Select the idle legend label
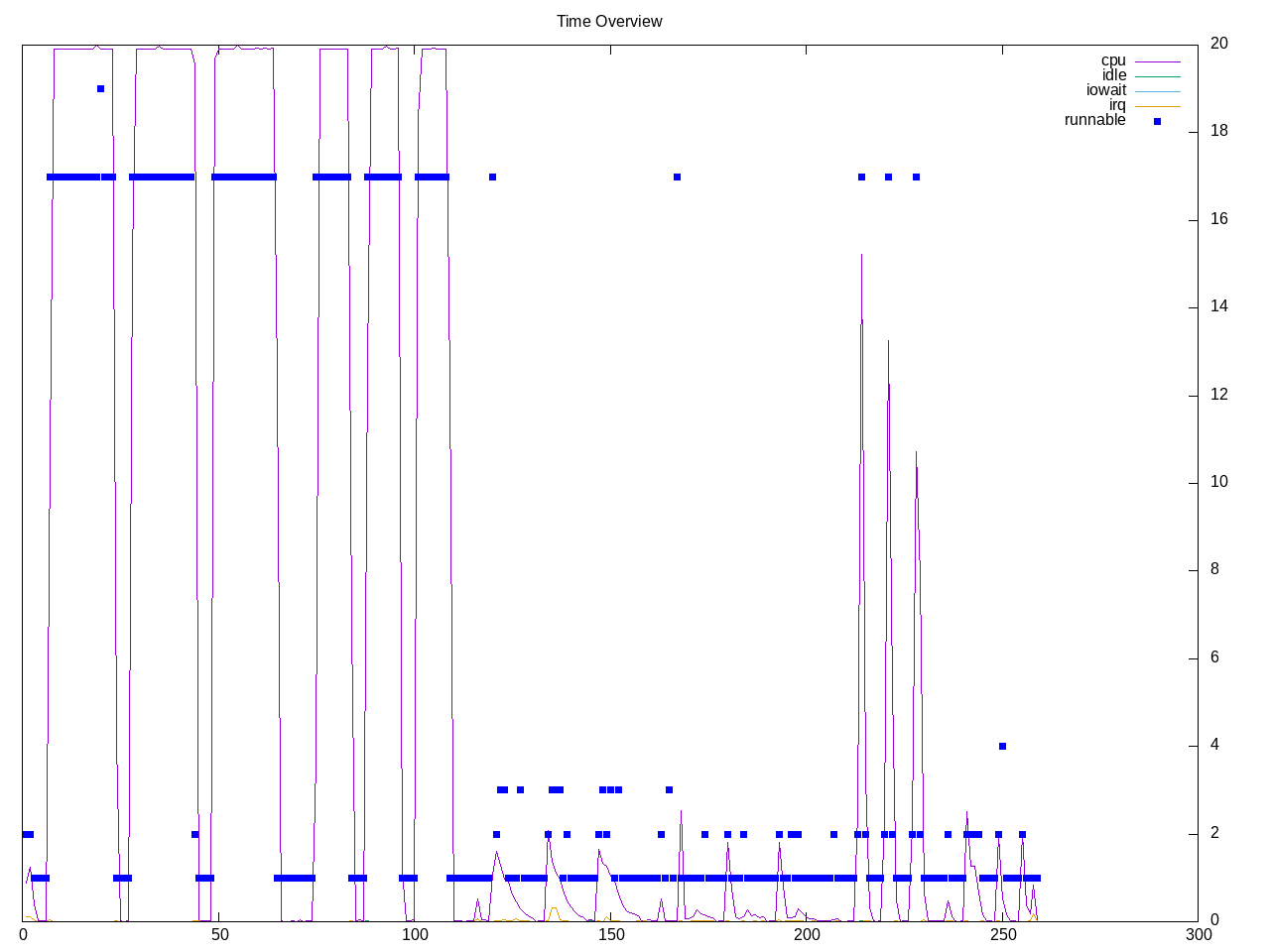The width and height of the screenshot is (1270, 952). [x=1113, y=75]
